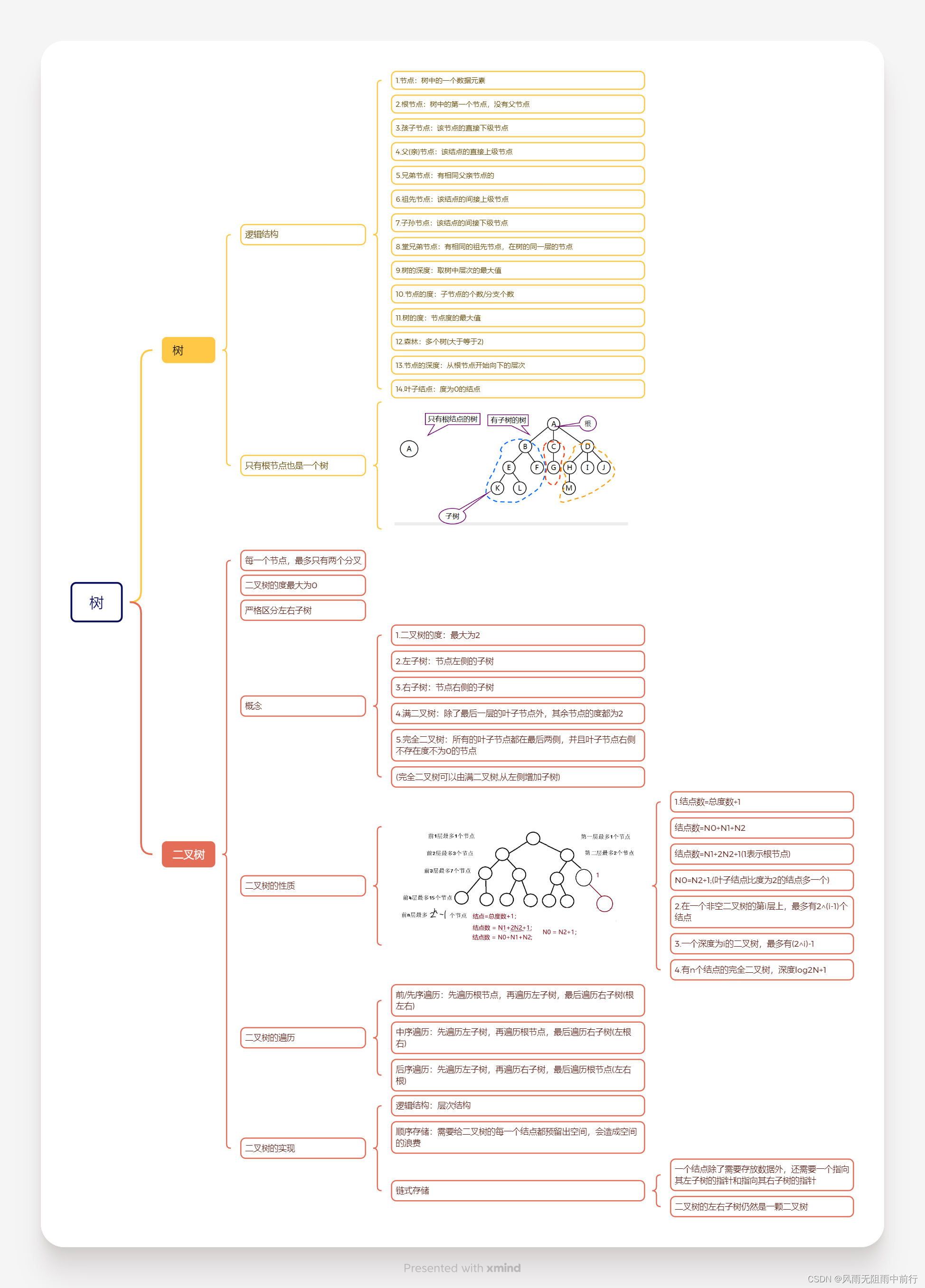The height and width of the screenshot is (1288, 925).
Task: Click the 二叉树的遍历 topic node
Action: point(302,1037)
